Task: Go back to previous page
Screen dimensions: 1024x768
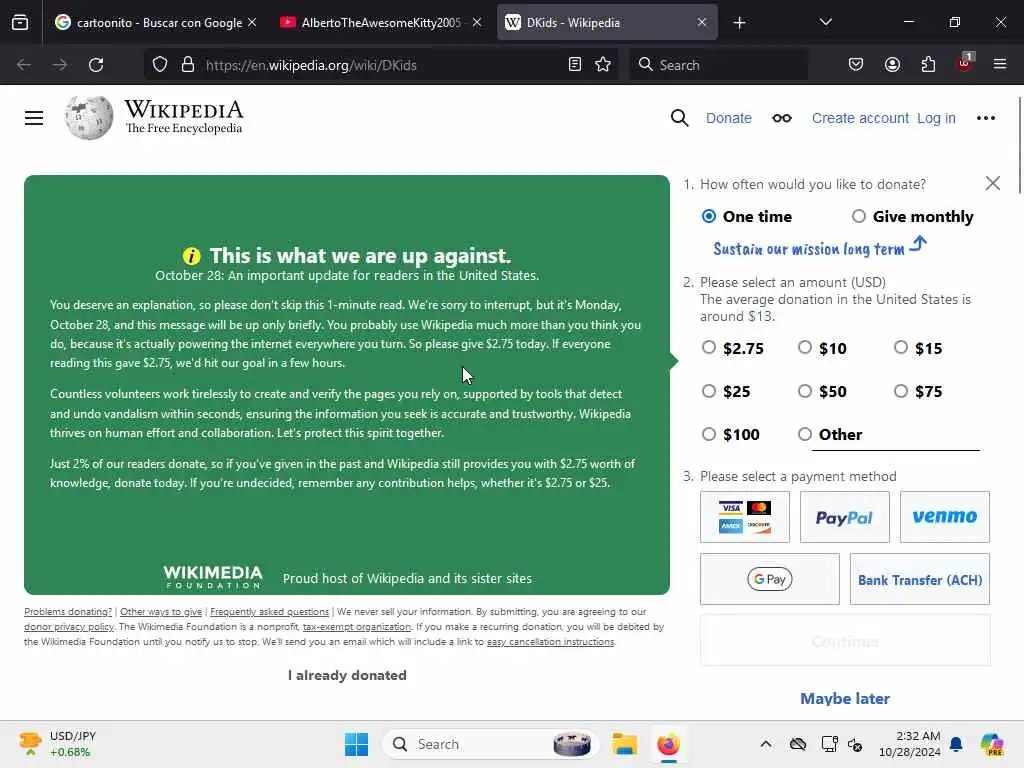Action: [24, 65]
